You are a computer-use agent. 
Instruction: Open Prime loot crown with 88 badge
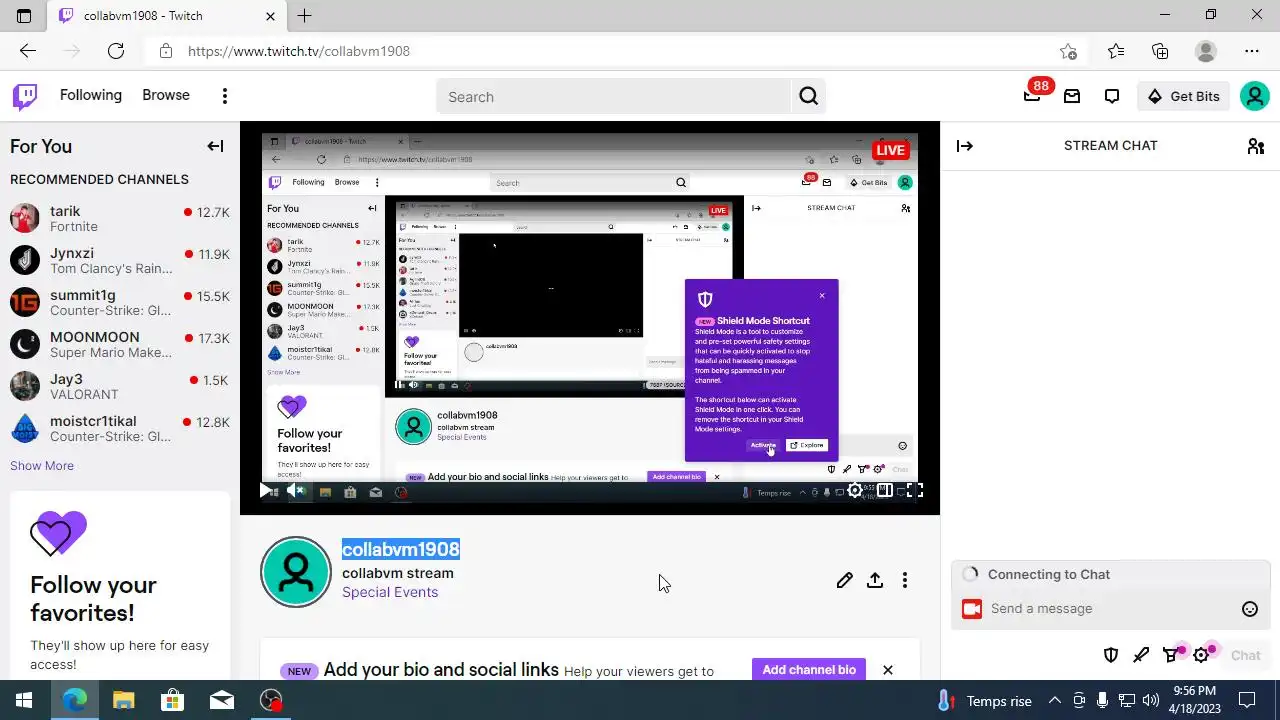click(x=1032, y=96)
